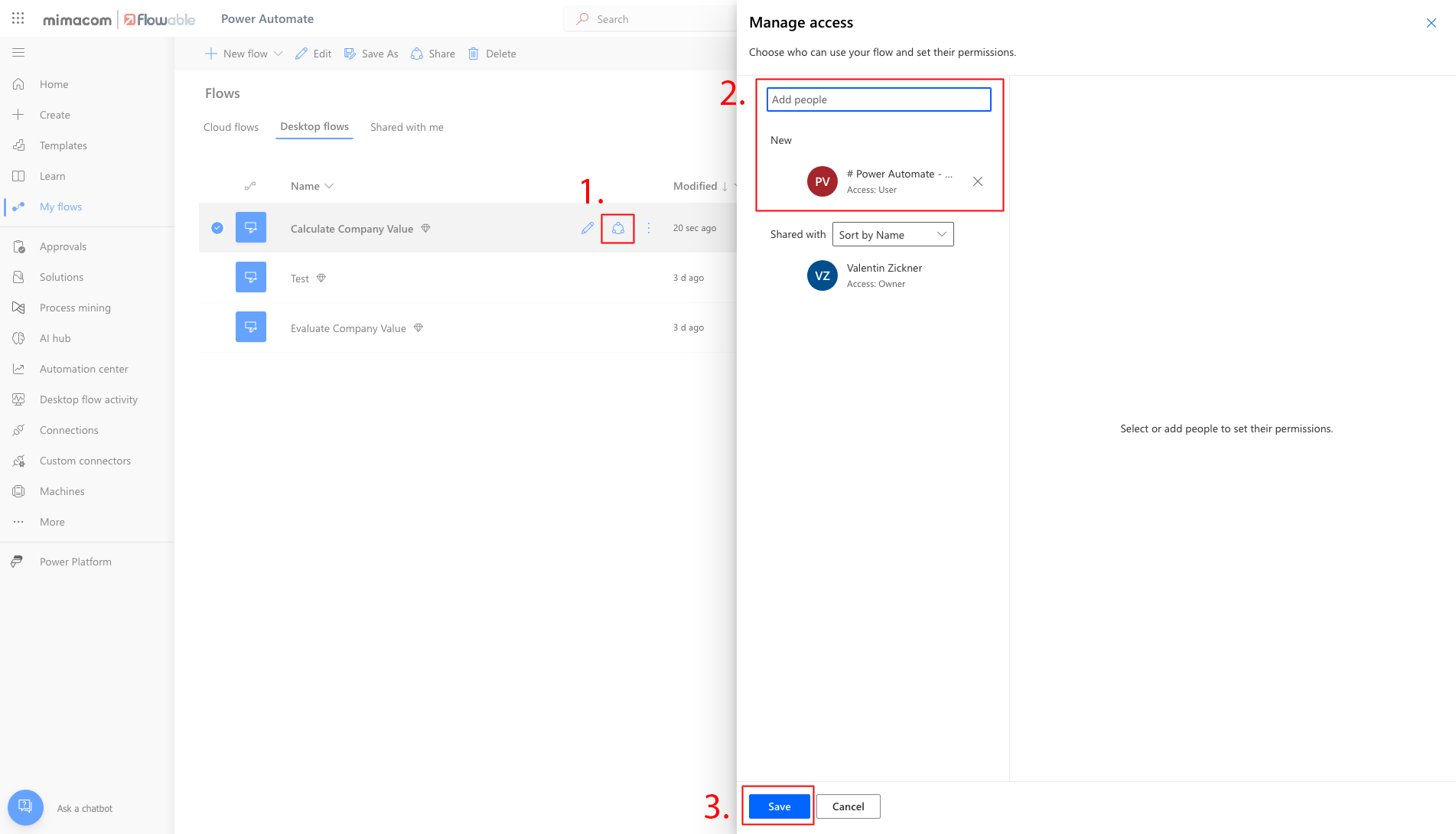1456x834 pixels.
Task: Remove the Power Automate user with the X
Action: (x=977, y=181)
